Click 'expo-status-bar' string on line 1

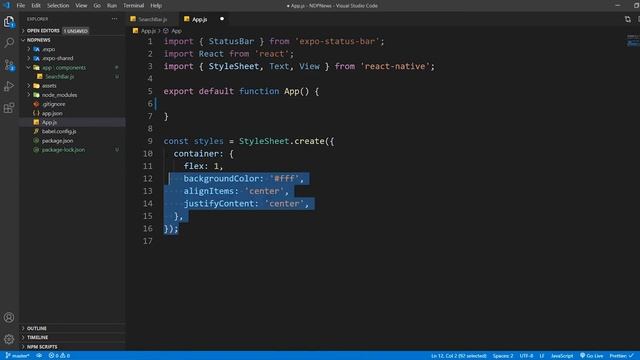(x=337, y=41)
